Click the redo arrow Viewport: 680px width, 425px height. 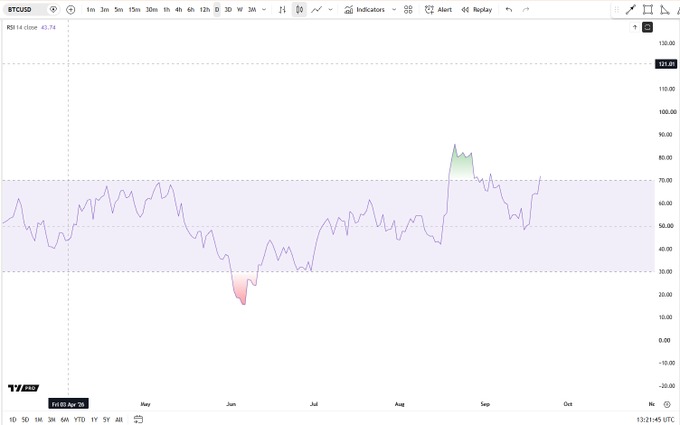tap(526, 10)
